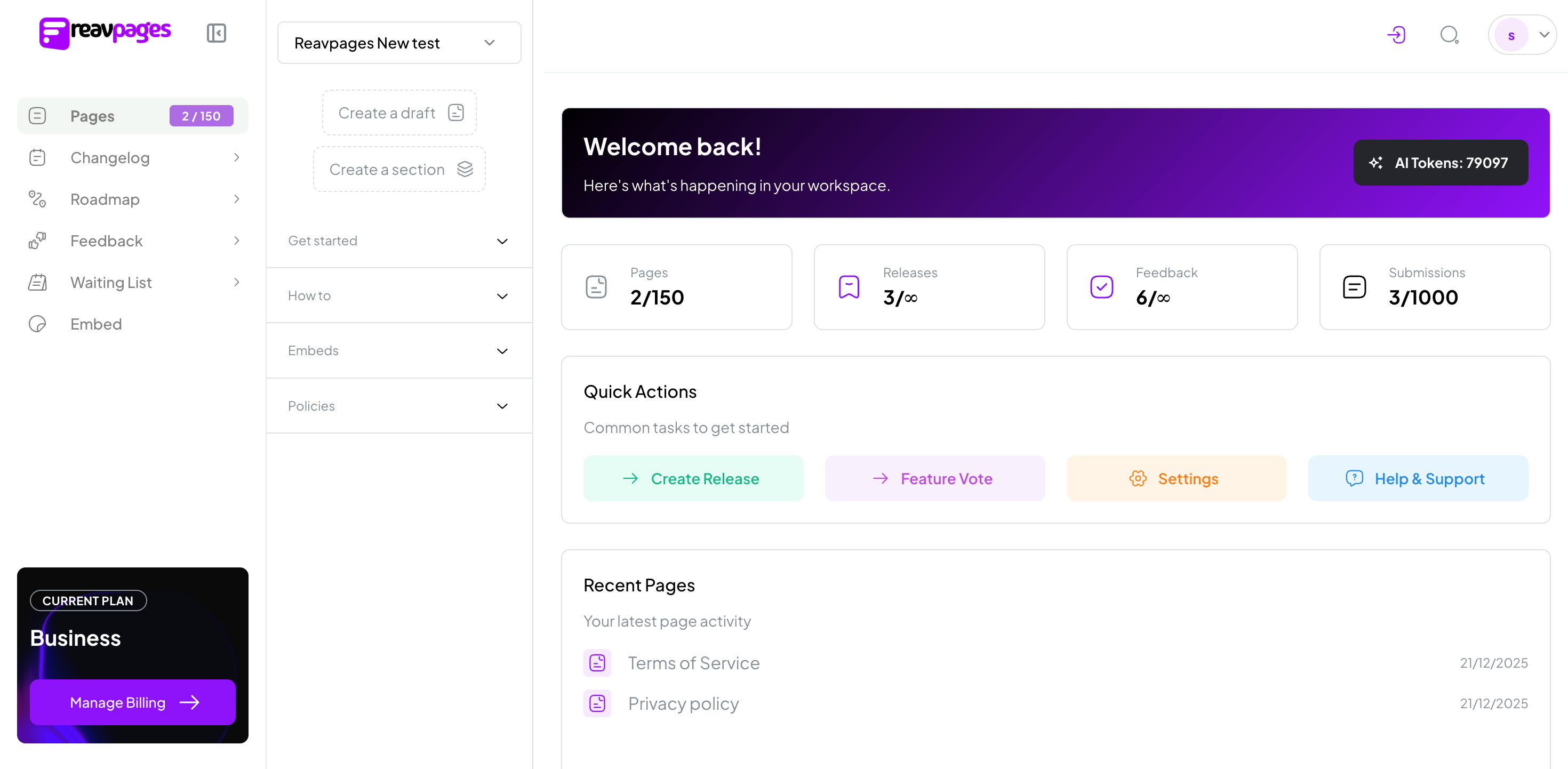This screenshot has height=769, width=1568.
Task: Select the Pages item in the sidebar
Action: coord(92,116)
